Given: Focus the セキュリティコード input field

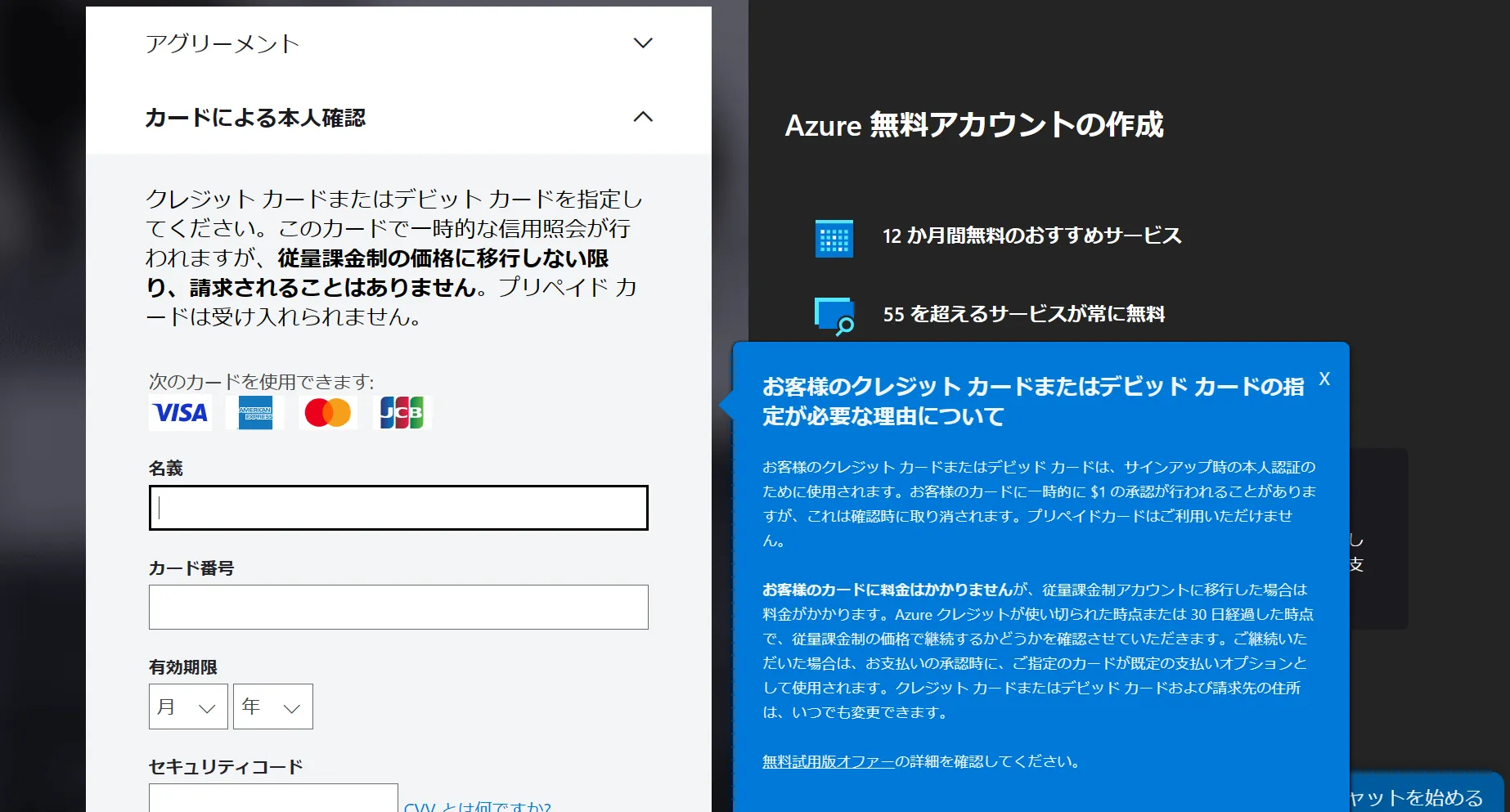Looking at the screenshot, I should click(273, 797).
